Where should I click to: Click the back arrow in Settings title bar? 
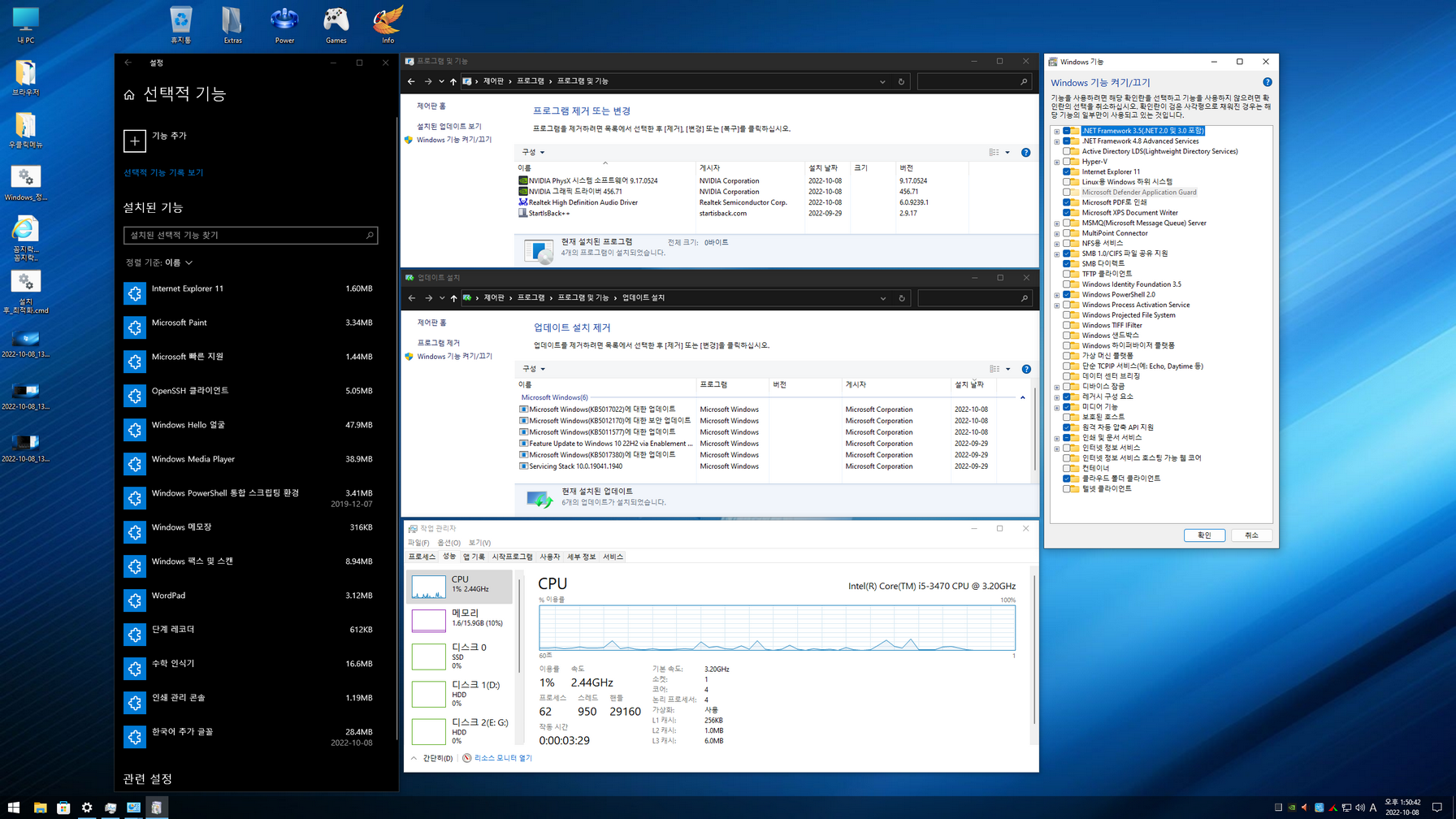(x=128, y=63)
